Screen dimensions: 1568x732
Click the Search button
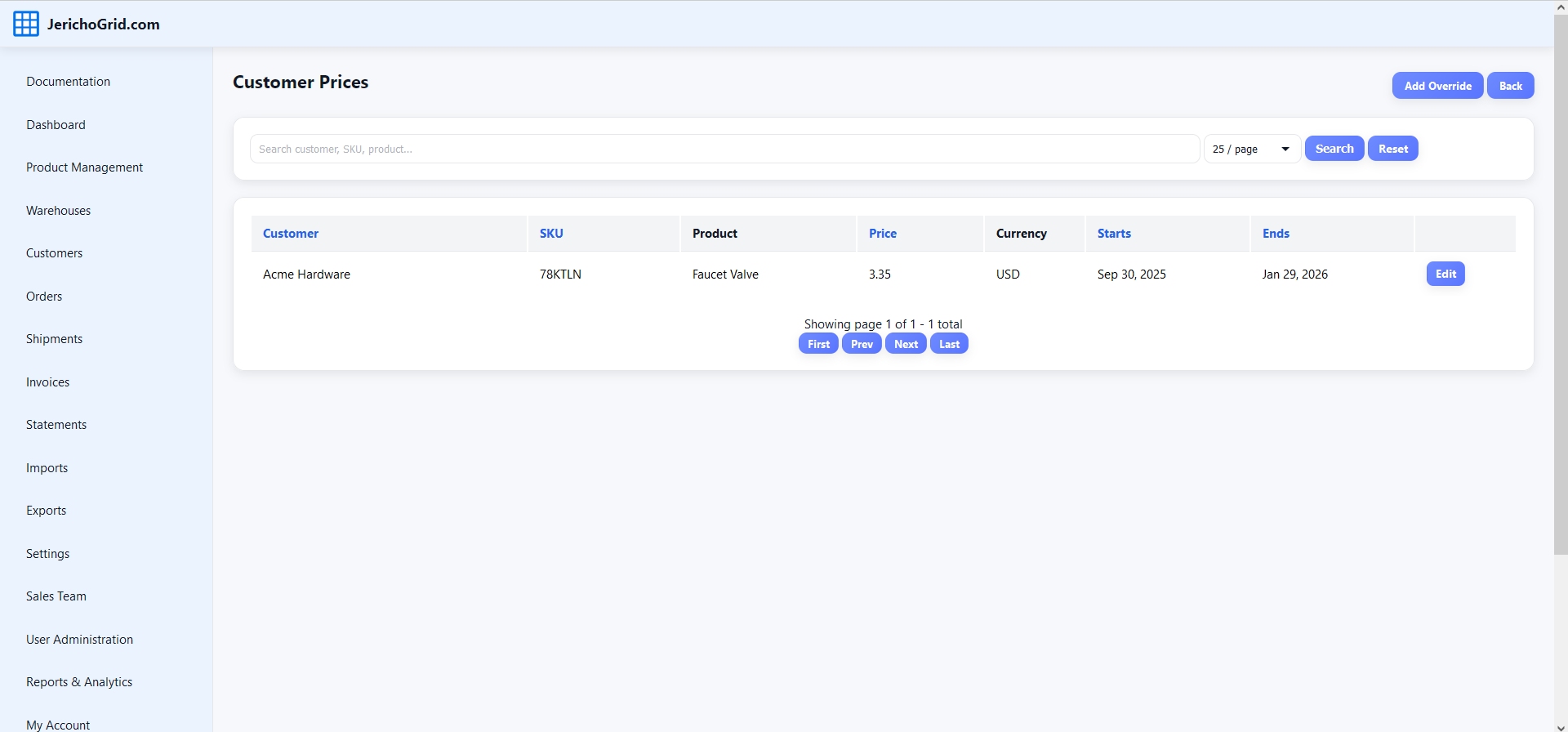click(x=1334, y=149)
